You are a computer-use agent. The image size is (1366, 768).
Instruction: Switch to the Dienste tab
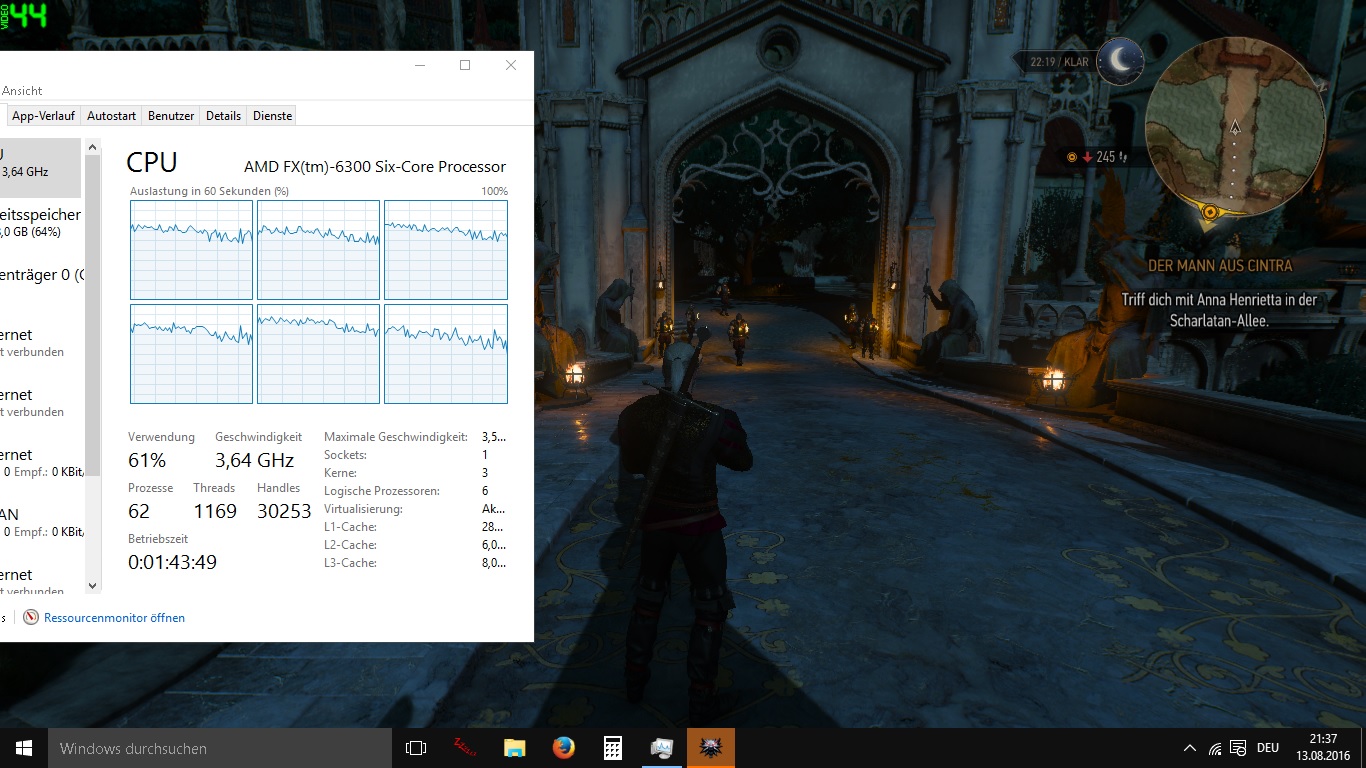pyautogui.click(x=272, y=116)
